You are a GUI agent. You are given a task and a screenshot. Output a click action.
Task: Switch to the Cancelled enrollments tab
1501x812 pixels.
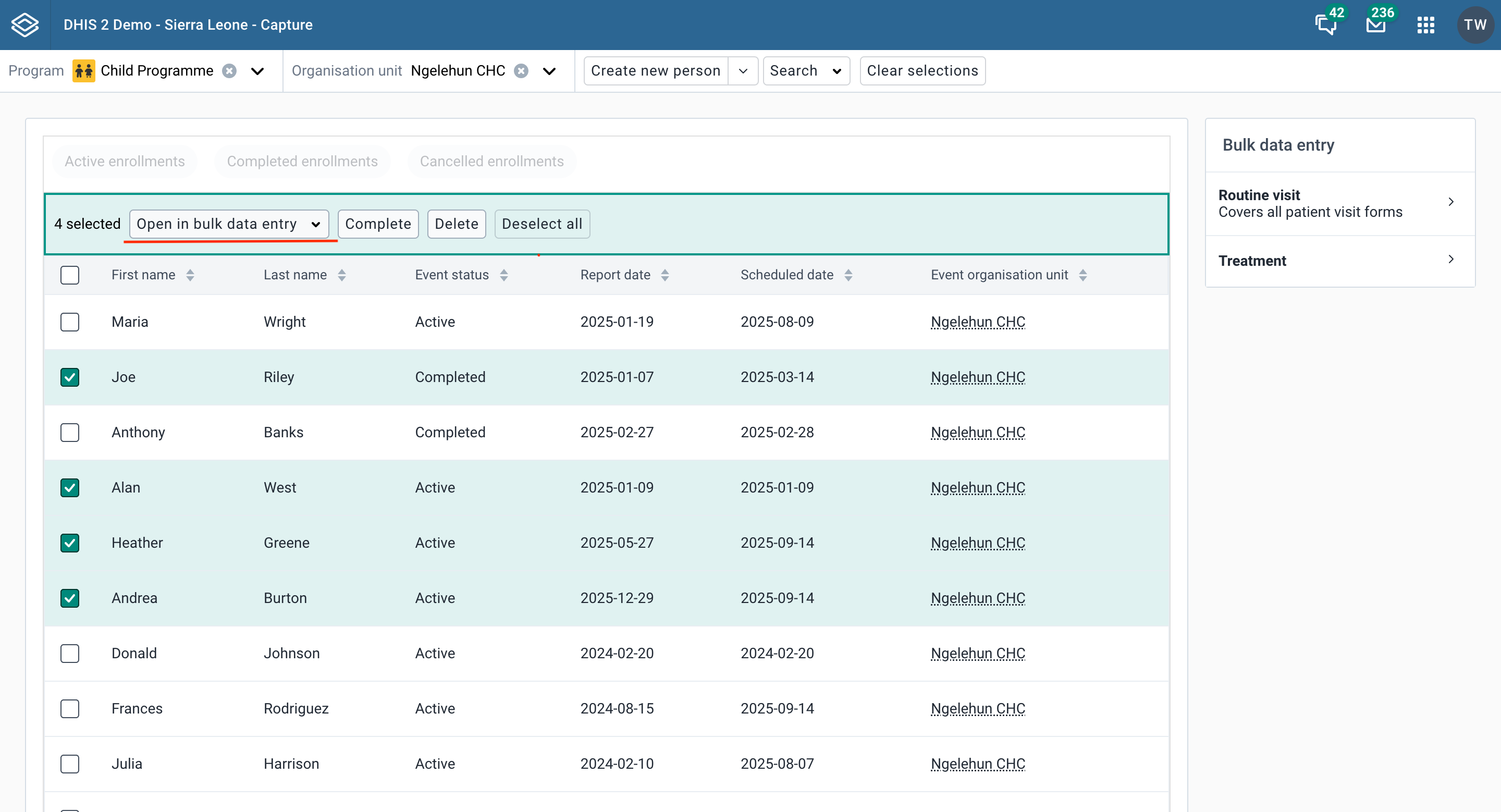point(491,162)
